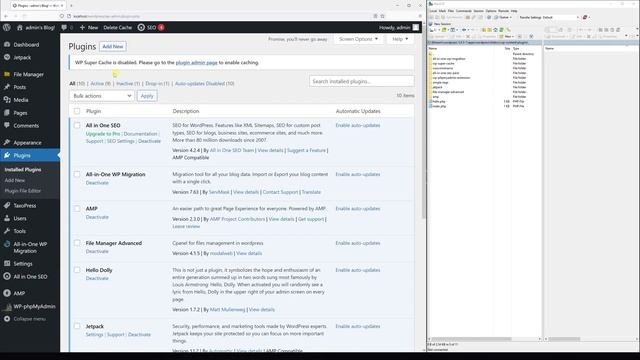Open WP-phpMyAdmin from the sidebar
640x360 pixels.
[34, 307]
